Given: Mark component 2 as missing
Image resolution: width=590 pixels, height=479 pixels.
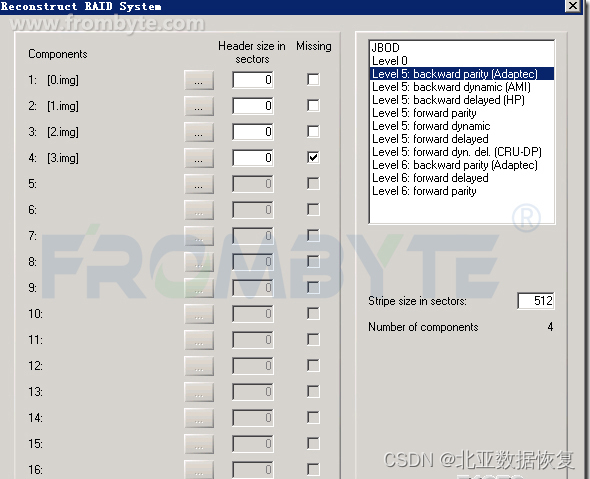Looking at the screenshot, I should point(313,105).
